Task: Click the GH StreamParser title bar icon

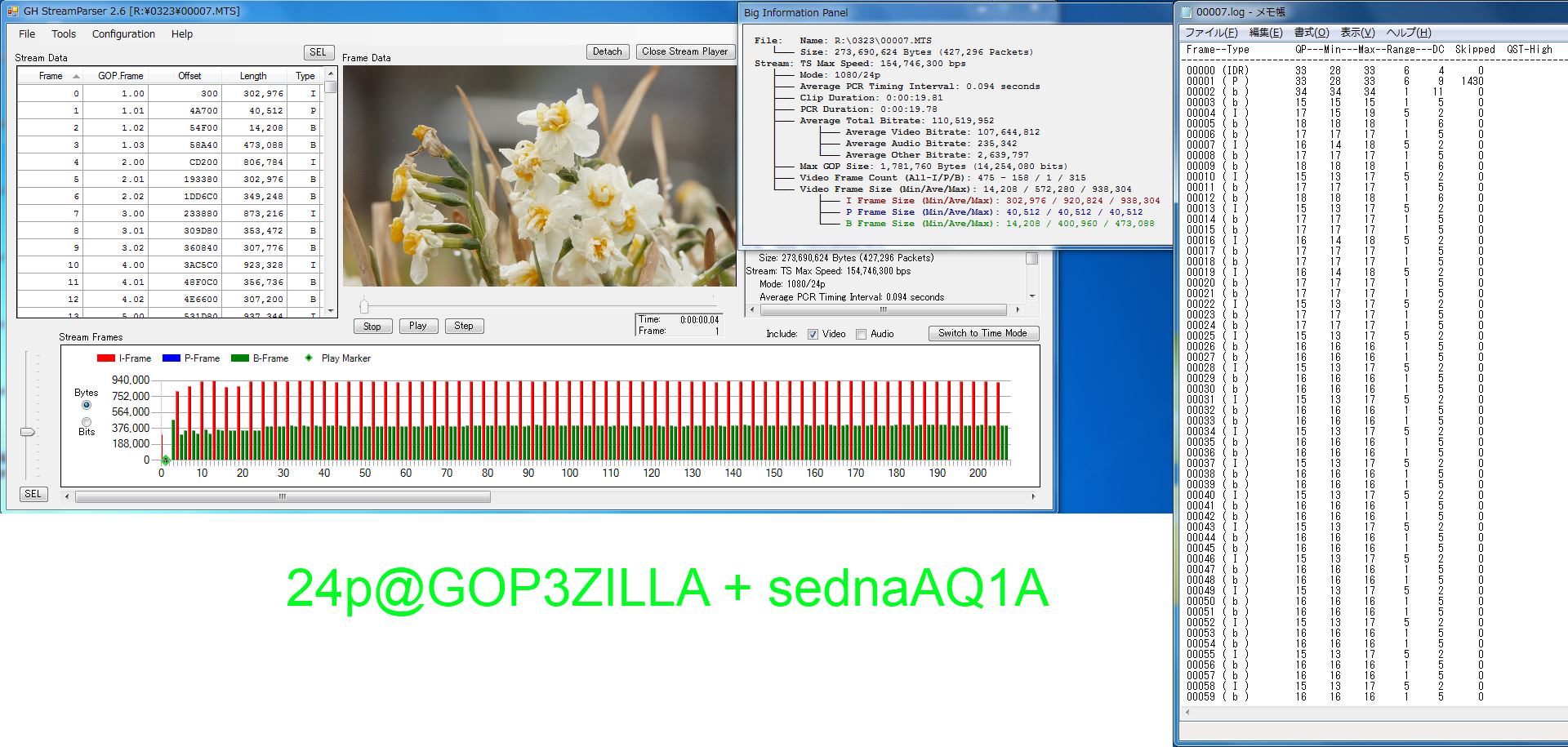Action: tap(12, 11)
